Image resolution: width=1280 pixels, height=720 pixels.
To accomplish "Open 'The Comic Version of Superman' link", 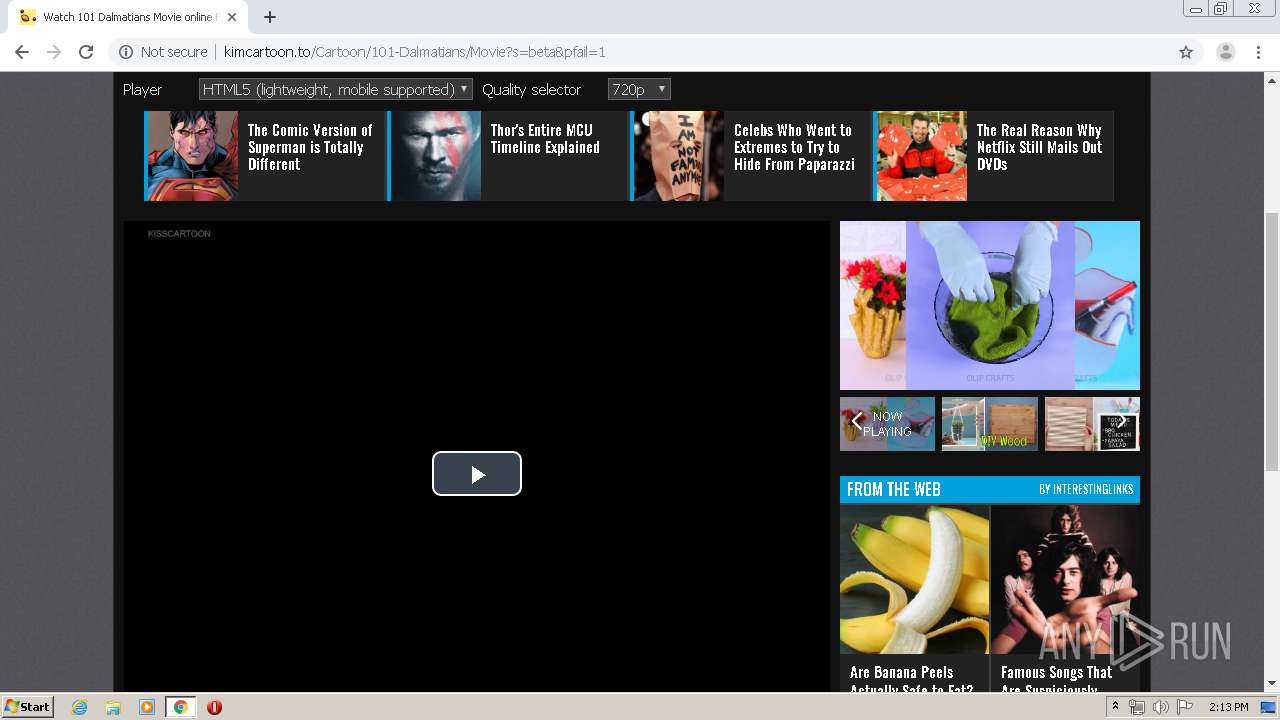I will coord(310,147).
